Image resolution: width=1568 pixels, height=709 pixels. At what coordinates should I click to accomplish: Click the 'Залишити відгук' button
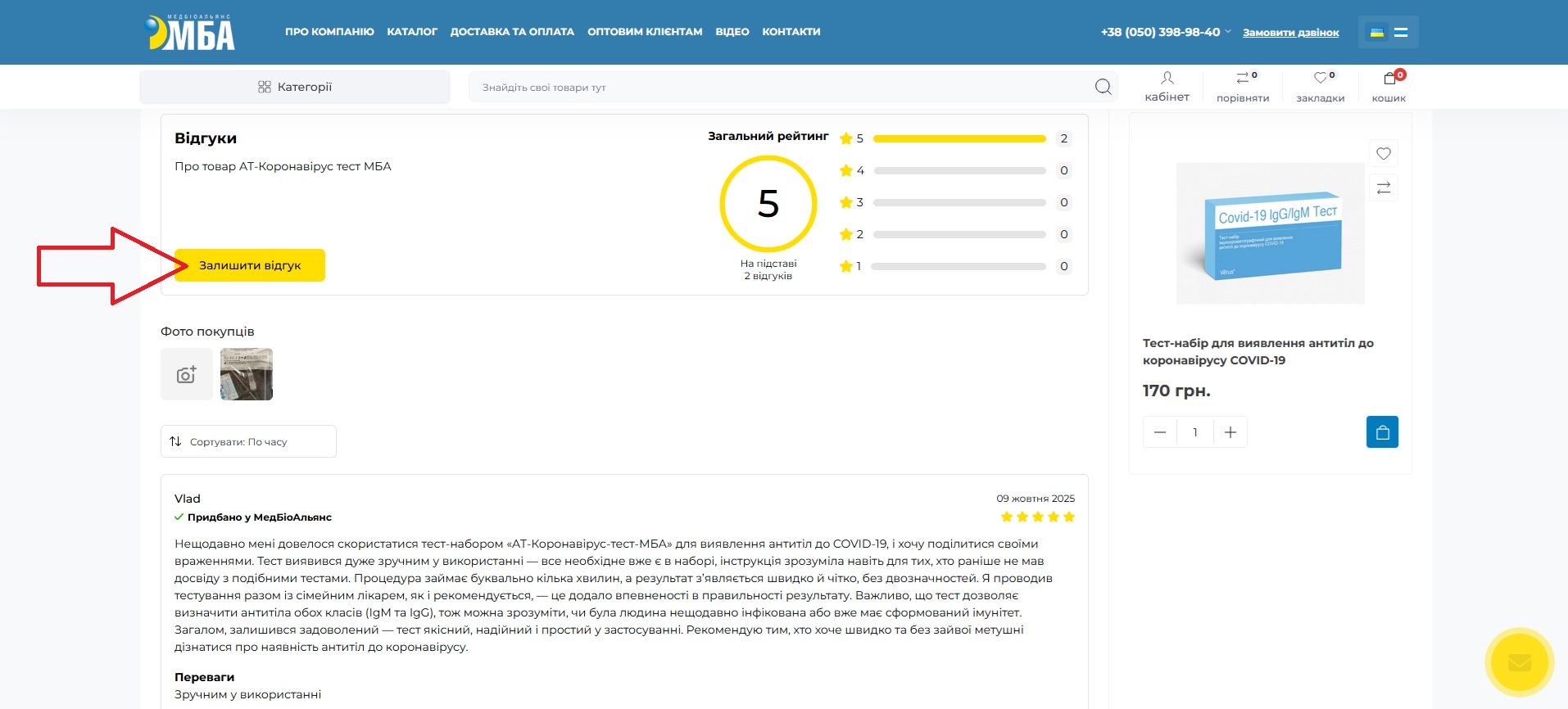point(250,265)
